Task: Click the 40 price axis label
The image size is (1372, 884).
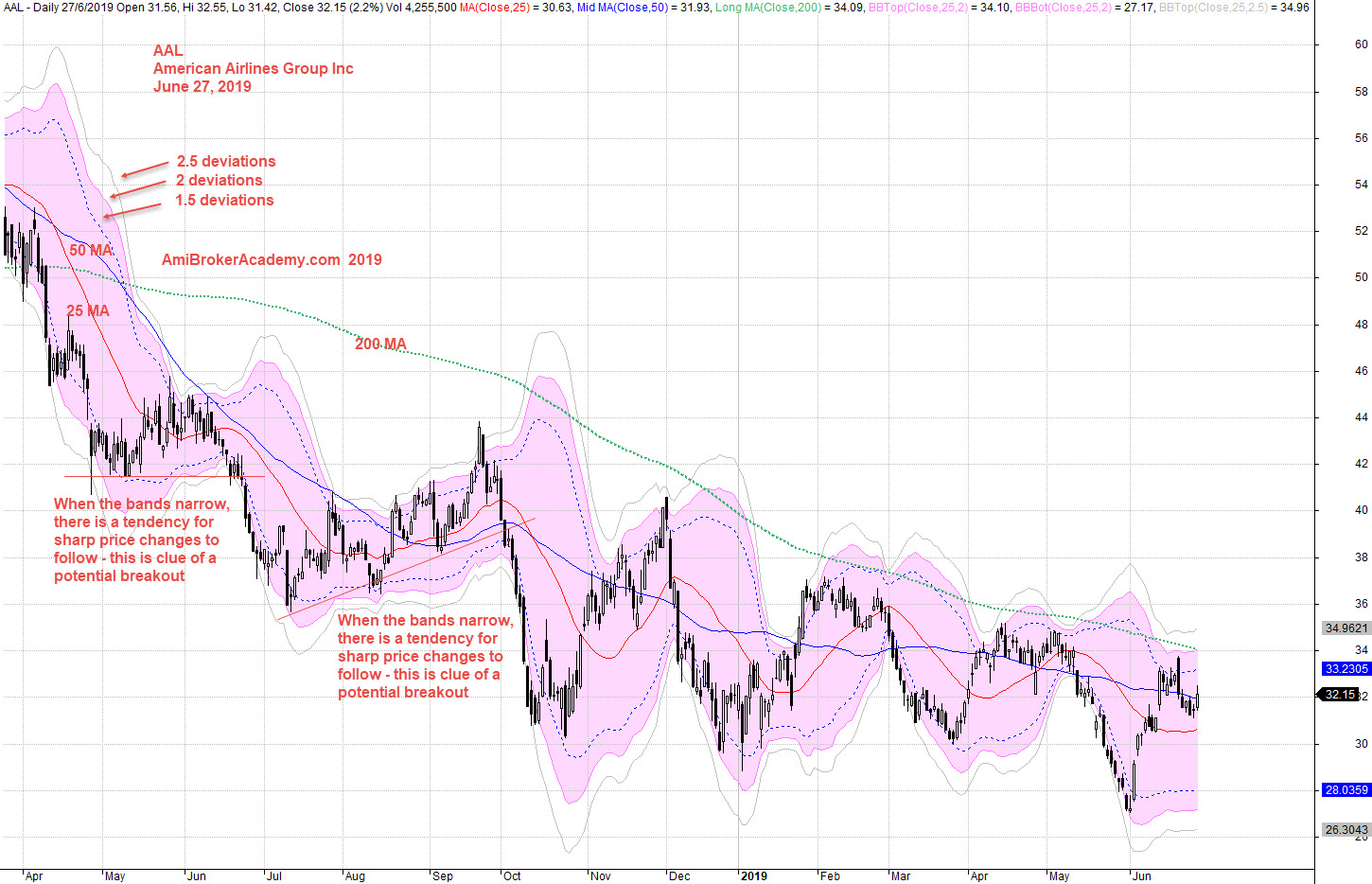Action: tap(1361, 510)
